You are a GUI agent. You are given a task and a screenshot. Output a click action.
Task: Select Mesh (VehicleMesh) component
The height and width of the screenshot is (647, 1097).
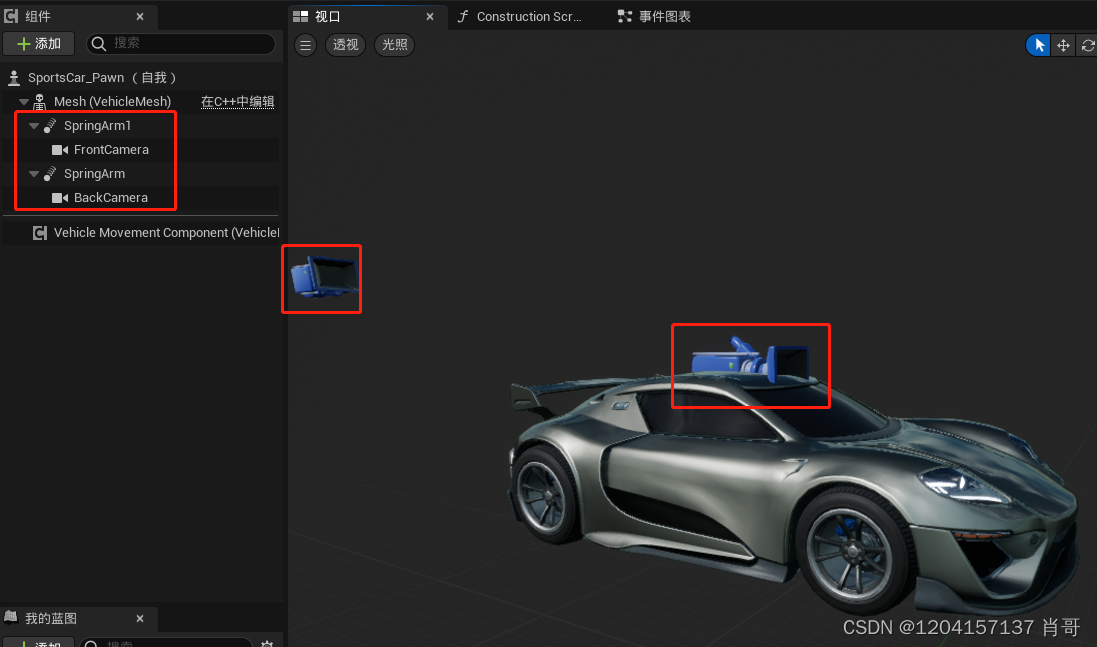pyautogui.click(x=112, y=101)
